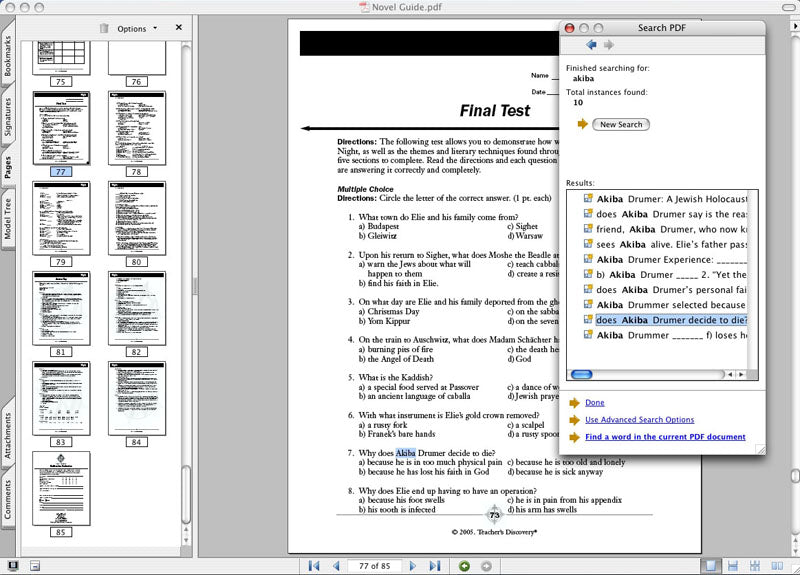The width and height of the screenshot is (800, 575).
Task: Open the Attachments side tab
Action: coord(8,434)
